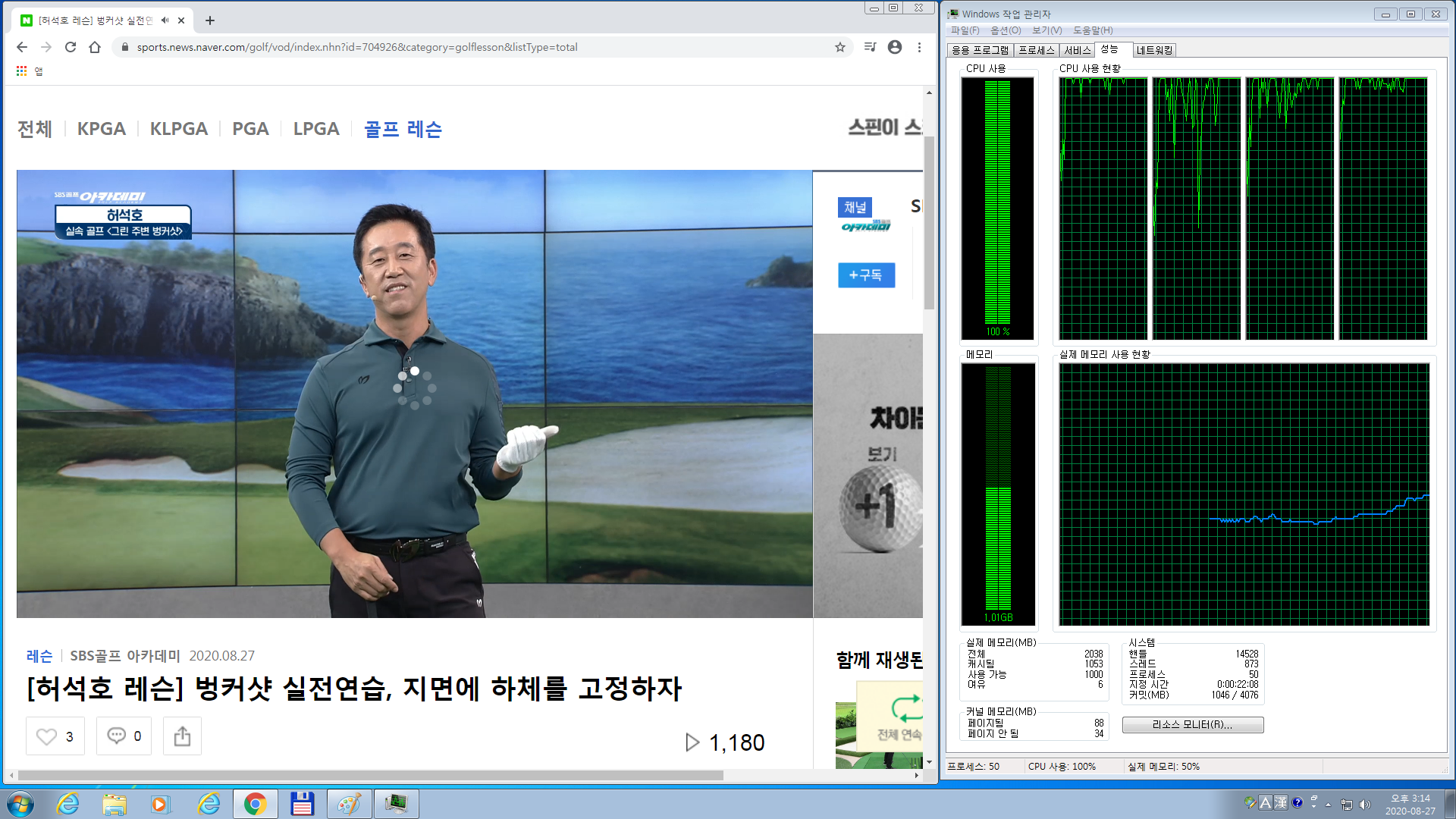Go back to the previous page in Chrome
Viewport: 1456px width, 819px height.
[x=22, y=47]
